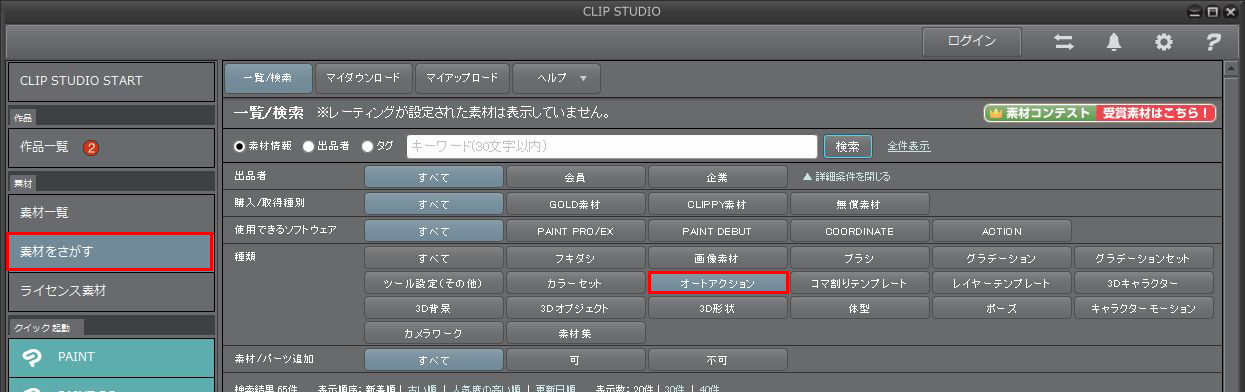This screenshot has width=1245, height=392.
Task: Filter software by COORDINATE
Action: pos(859,231)
